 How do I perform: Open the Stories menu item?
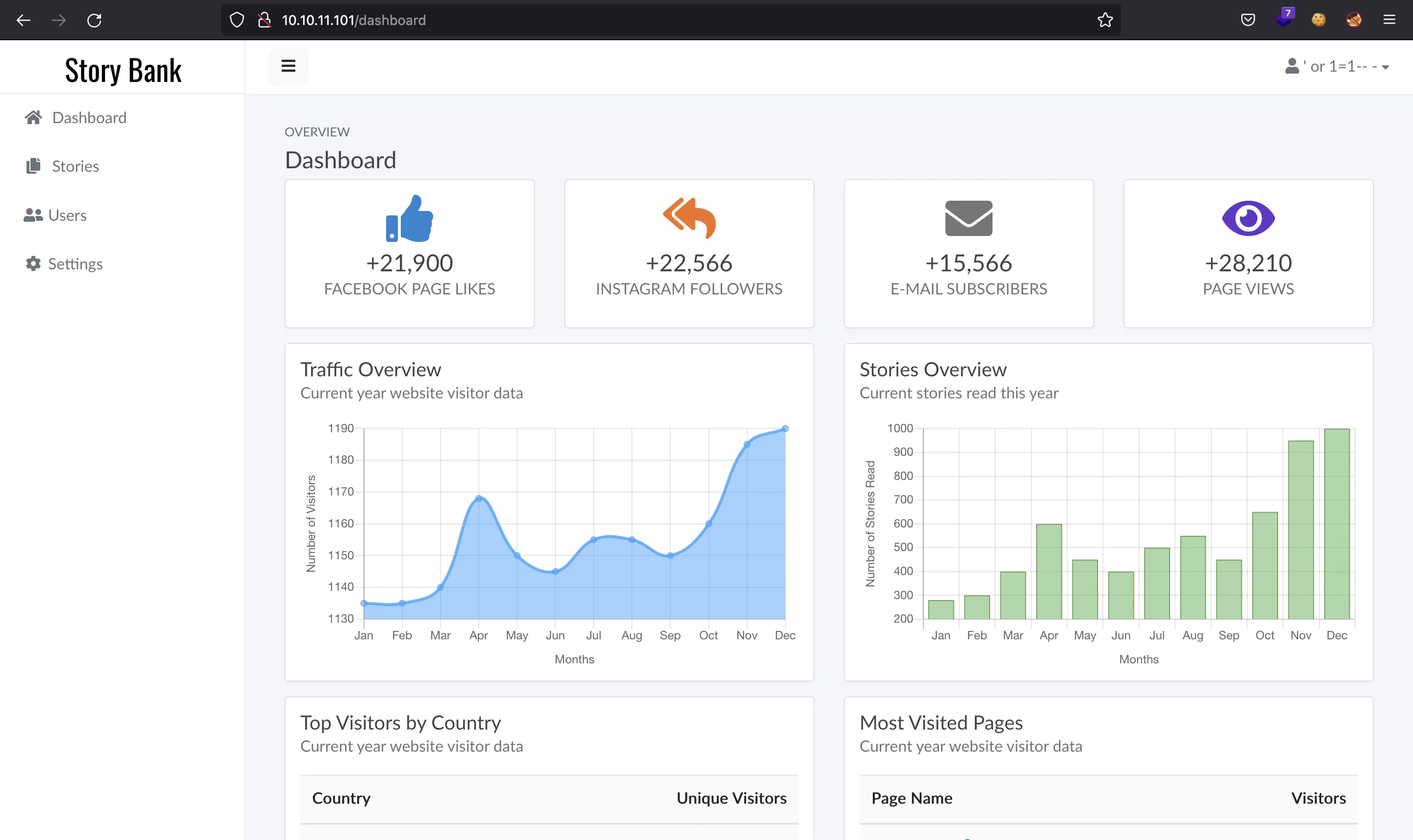(x=75, y=166)
